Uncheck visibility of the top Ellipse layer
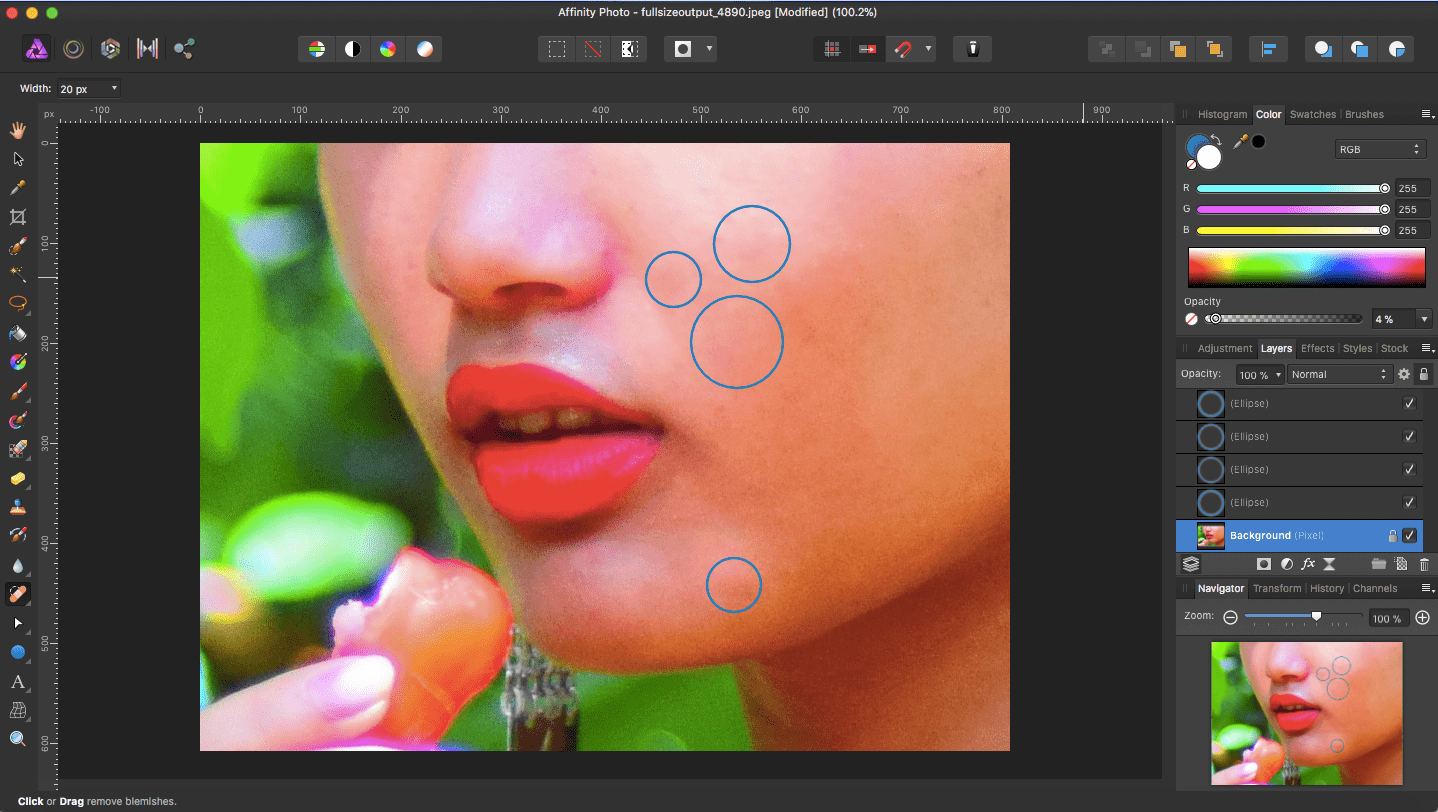The image size is (1438, 812). tap(1409, 404)
